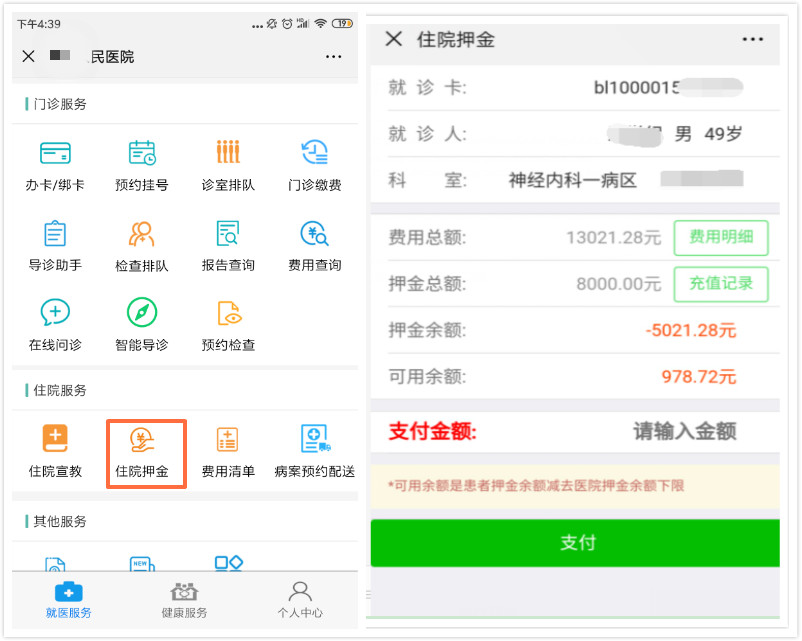802x641 pixels.
Task: Select the 可用余额 note under payment field
Action: click(x=536, y=485)
